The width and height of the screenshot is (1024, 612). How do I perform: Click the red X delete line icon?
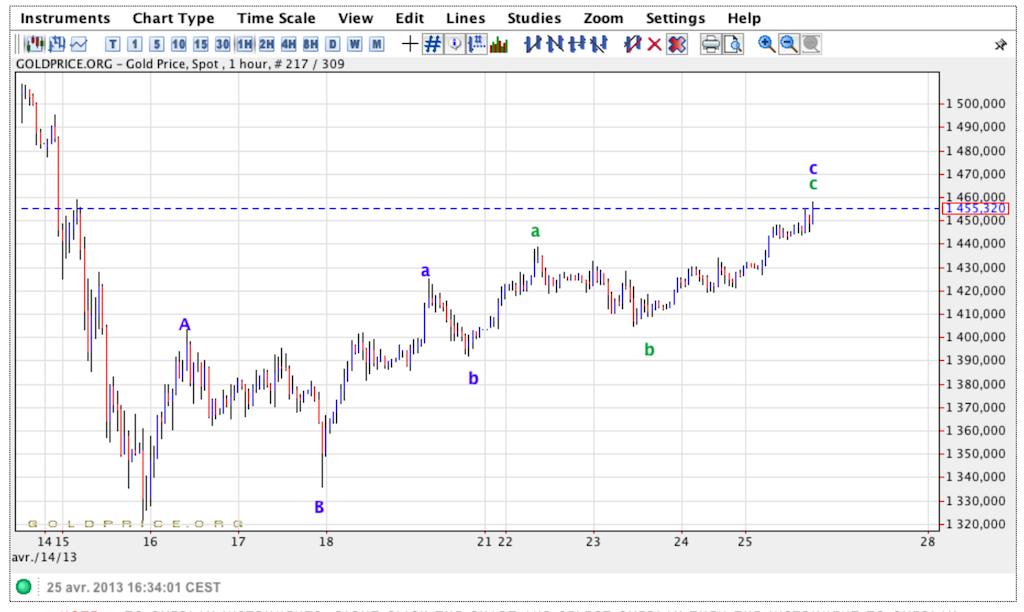[x=654, y=44]
